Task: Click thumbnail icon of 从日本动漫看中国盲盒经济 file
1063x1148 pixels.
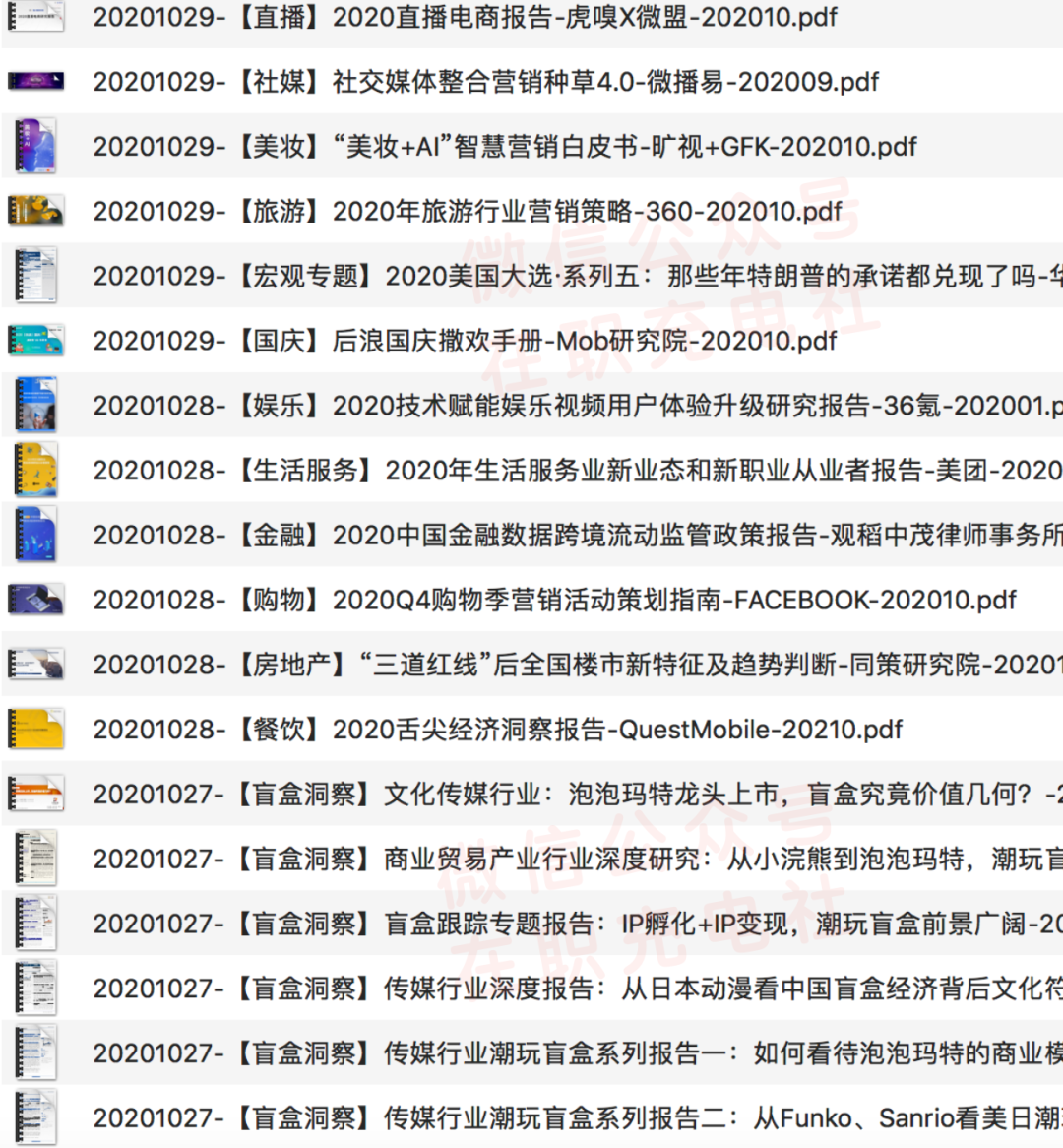Action: click(x=35, y=988)
